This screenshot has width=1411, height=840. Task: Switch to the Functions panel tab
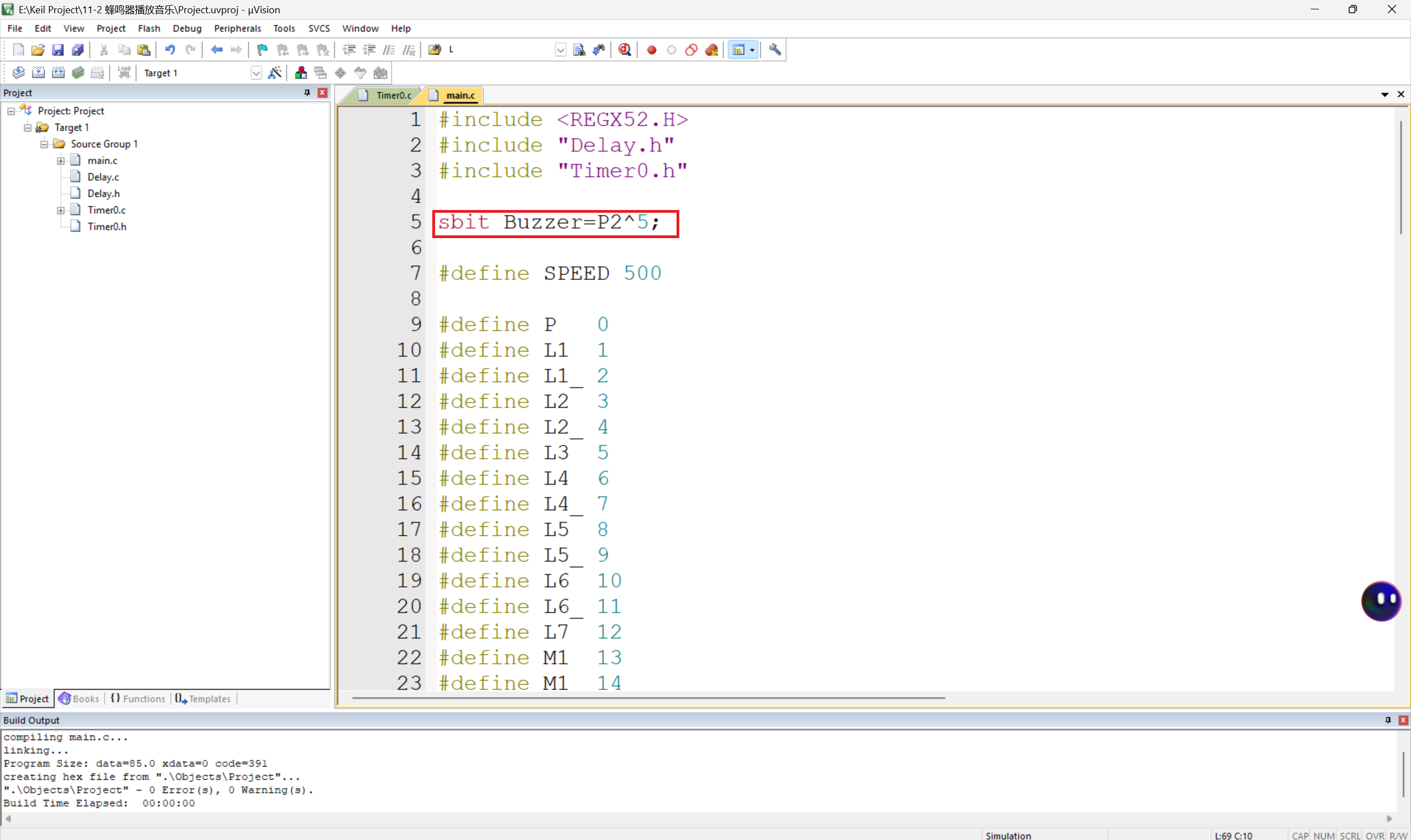point(138,698)
